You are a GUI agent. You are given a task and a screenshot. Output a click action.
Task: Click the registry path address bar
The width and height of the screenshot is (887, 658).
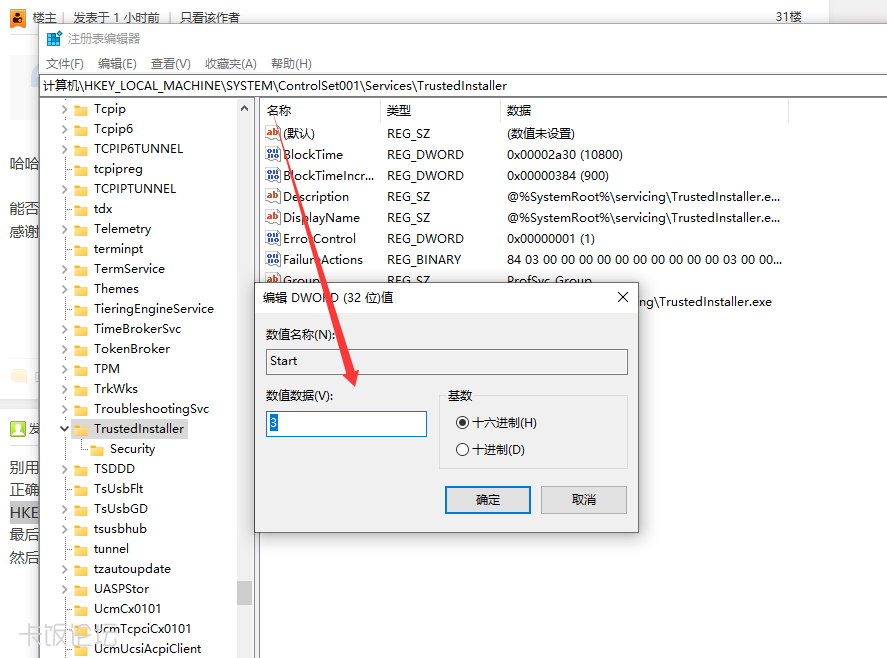[x=464, y=86]
